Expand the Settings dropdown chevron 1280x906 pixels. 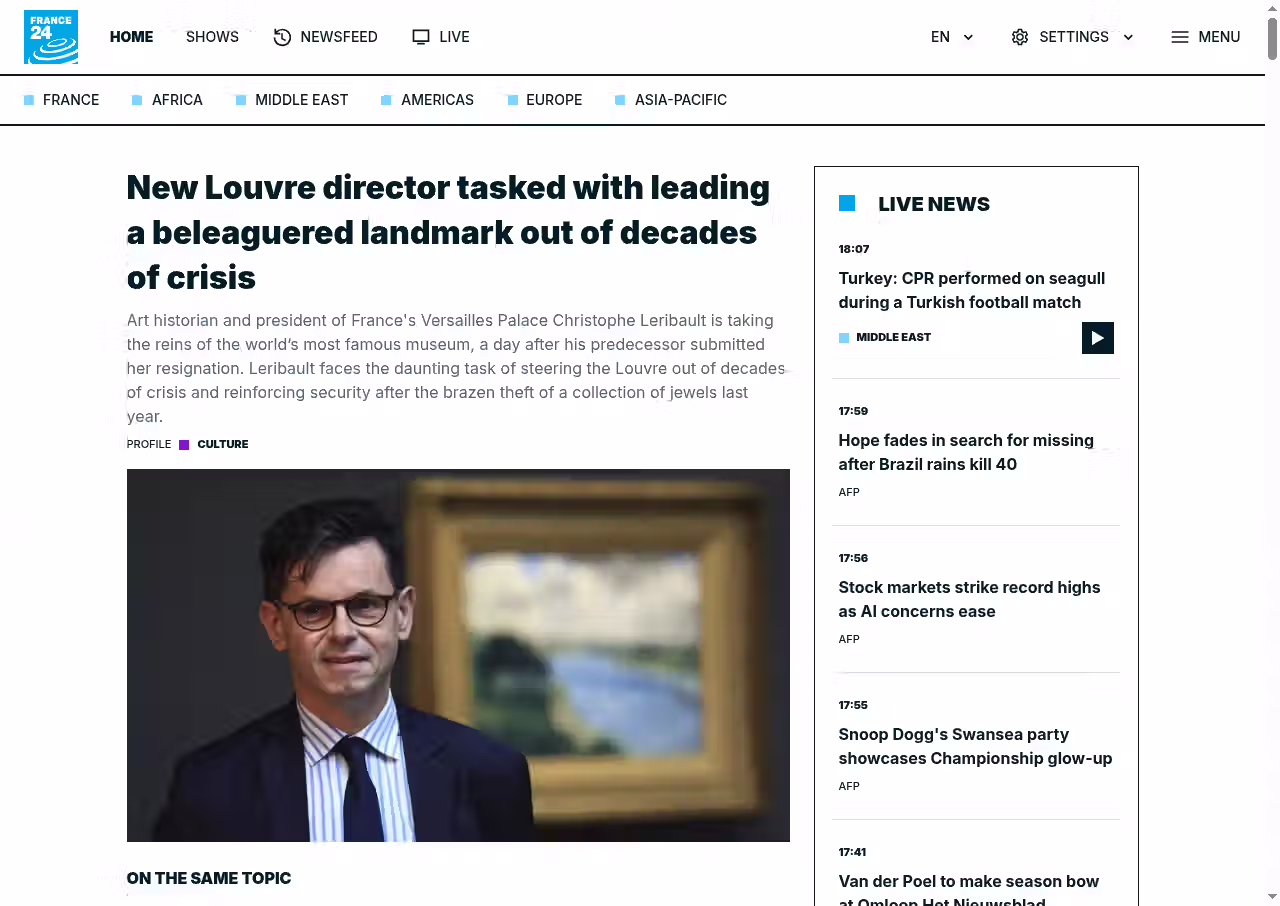[1128, 37]
